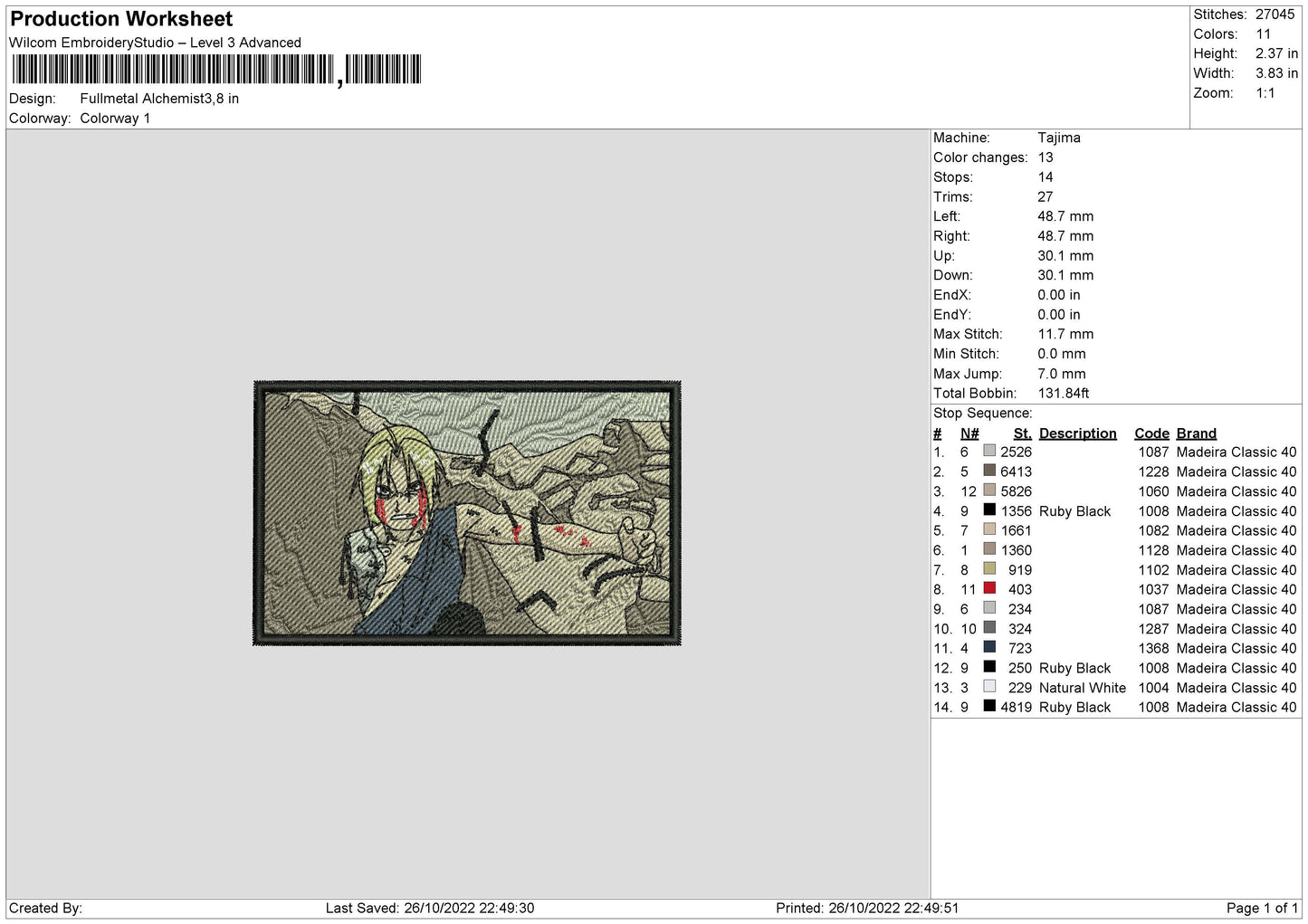Click the max jump value '7.0 mm'
The width and height of the screenshot is (1308, 924).
pos(1062,374)
